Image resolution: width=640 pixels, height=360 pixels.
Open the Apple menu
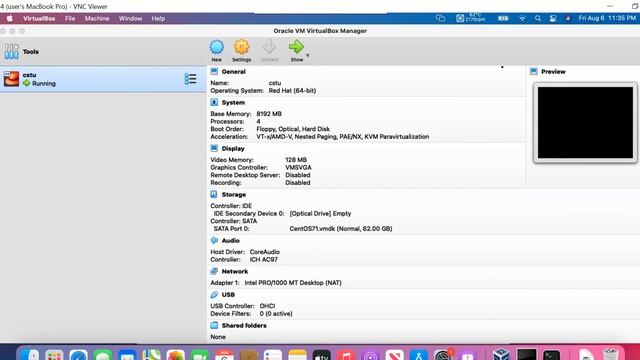pos(9,18)
